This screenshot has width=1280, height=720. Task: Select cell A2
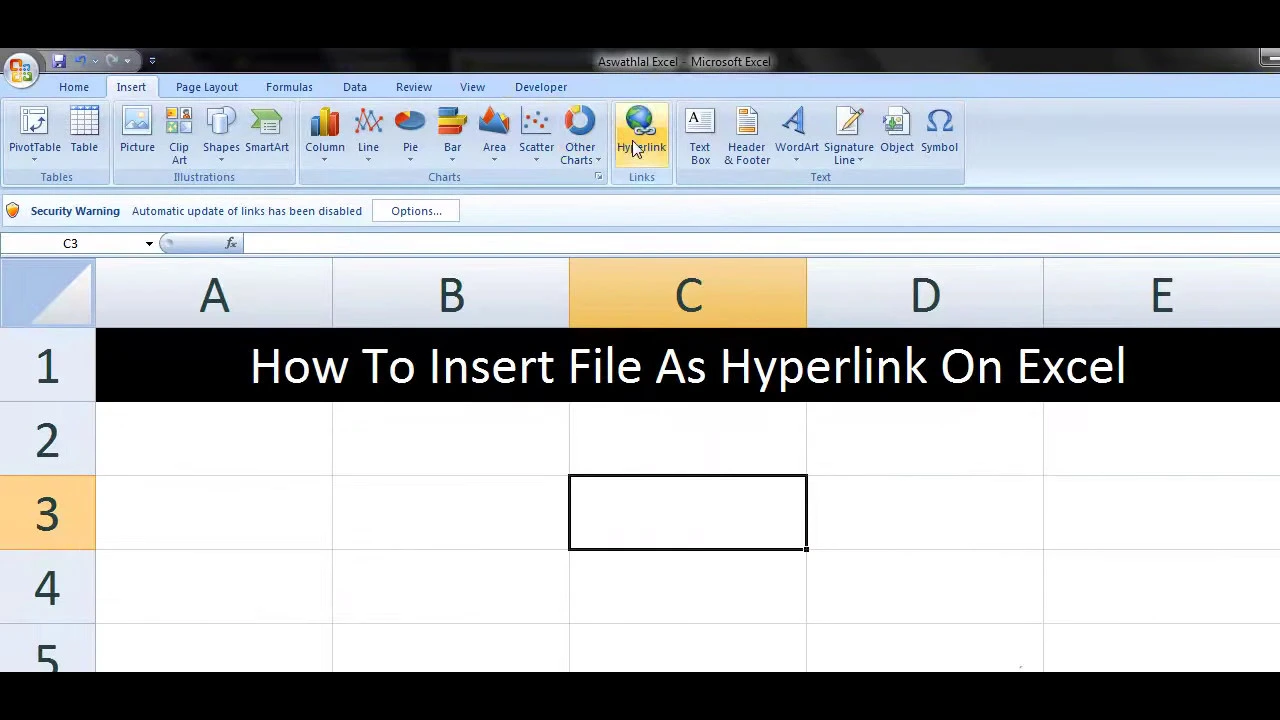214,439
